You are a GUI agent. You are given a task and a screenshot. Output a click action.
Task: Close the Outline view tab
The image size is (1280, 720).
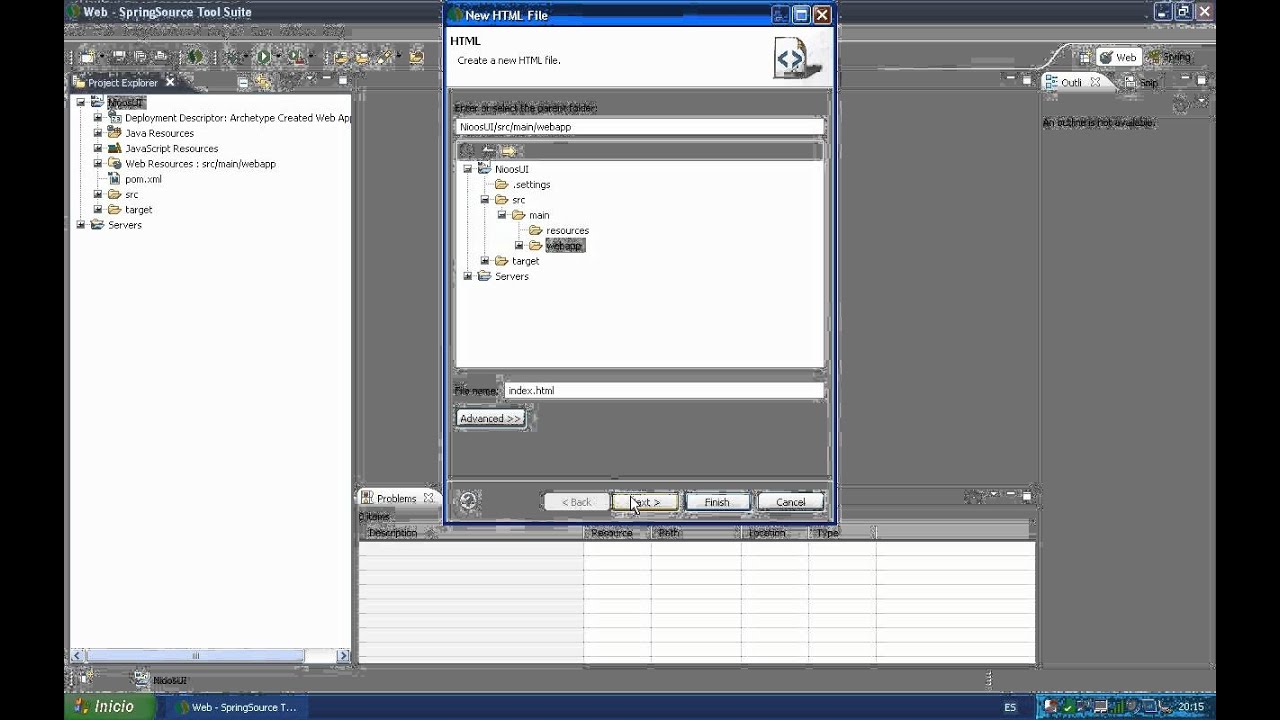click(1095, 82)
